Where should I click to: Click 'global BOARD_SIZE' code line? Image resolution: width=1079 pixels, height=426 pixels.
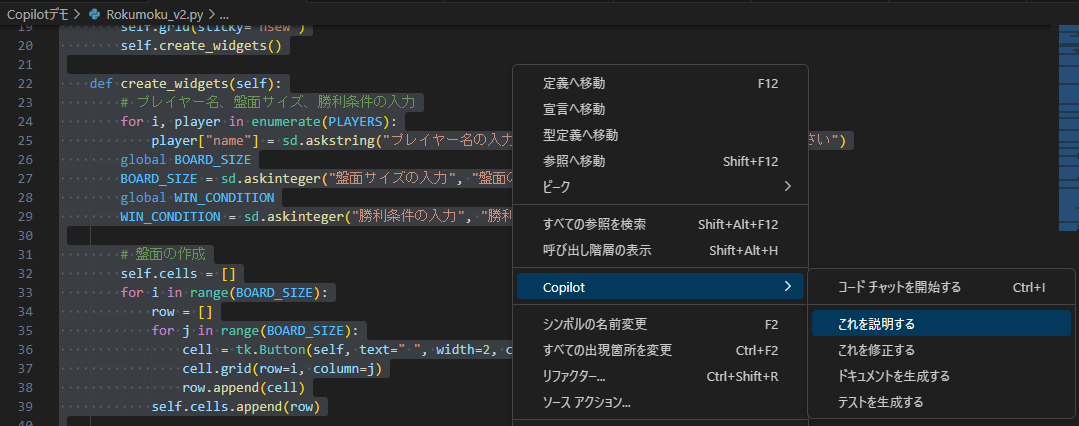click(186, 160)
